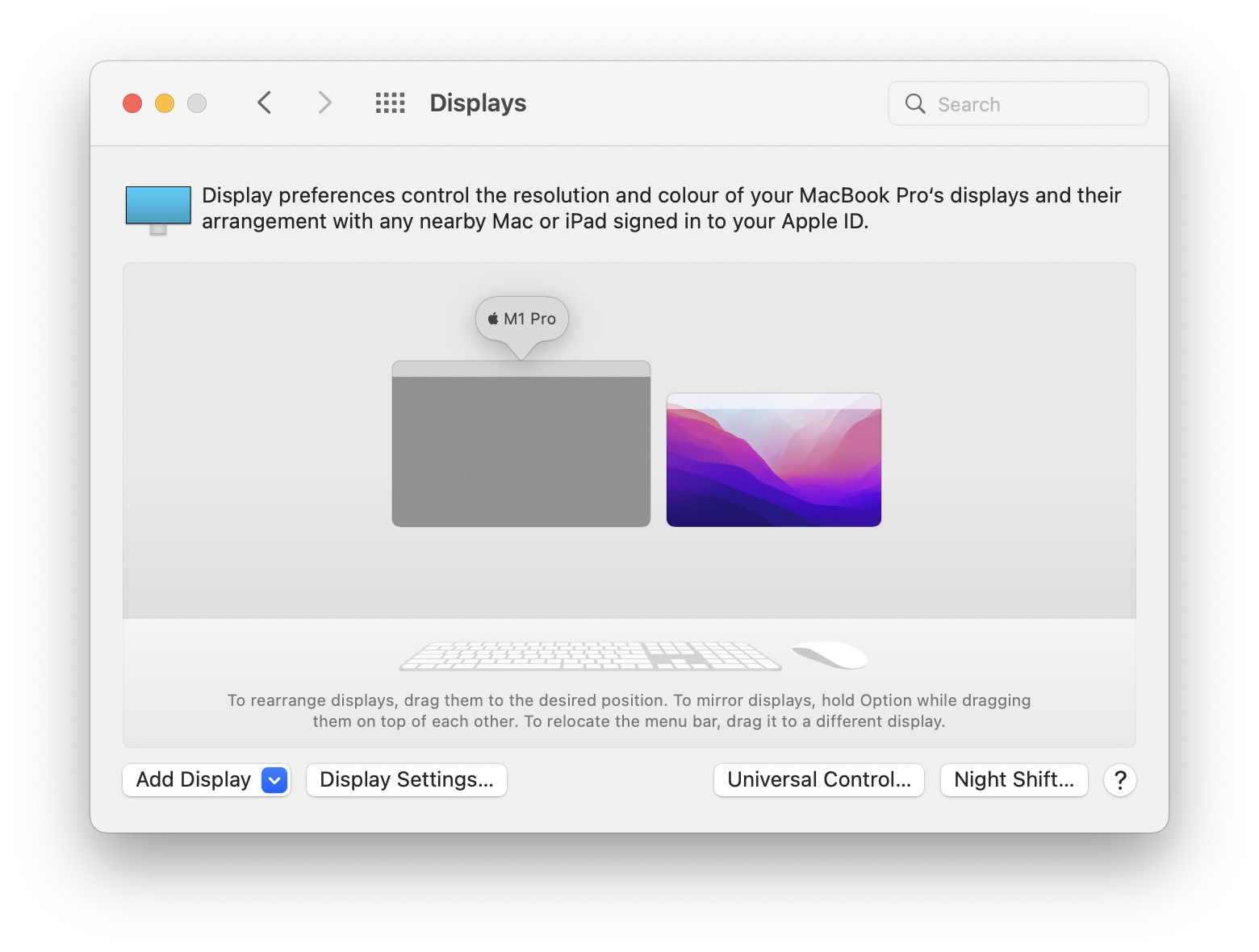Open the Add Display dropdown chevron

[x=273, y=779]
